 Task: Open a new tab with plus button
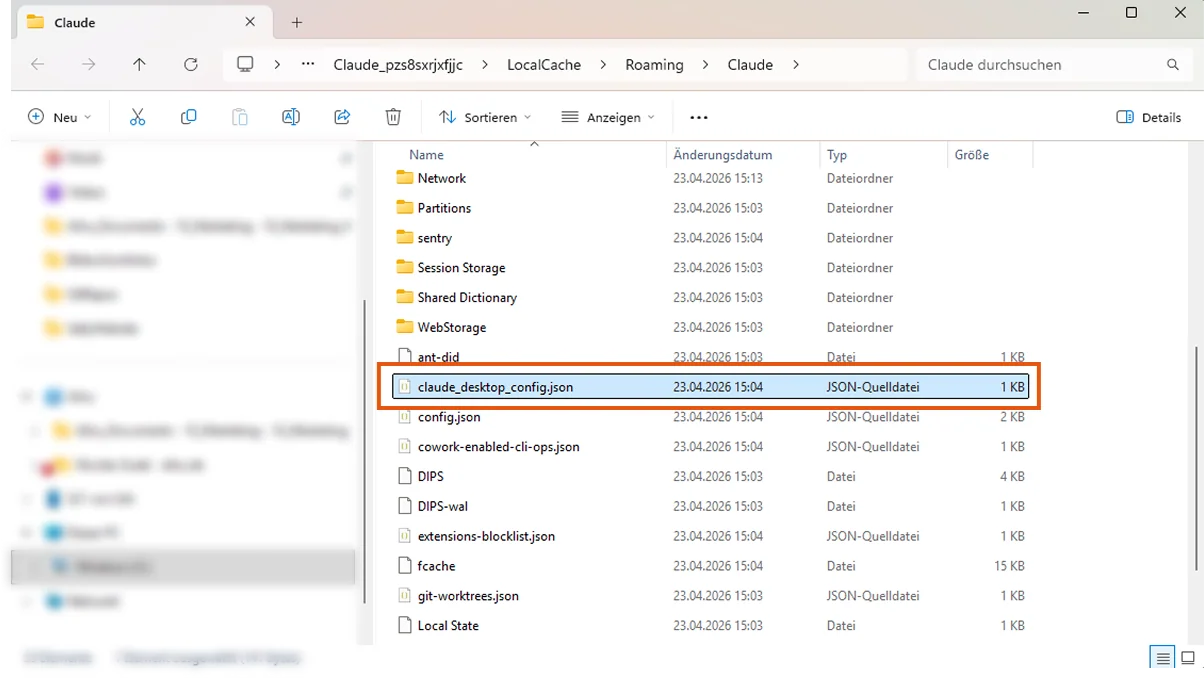tap(297, 22)
